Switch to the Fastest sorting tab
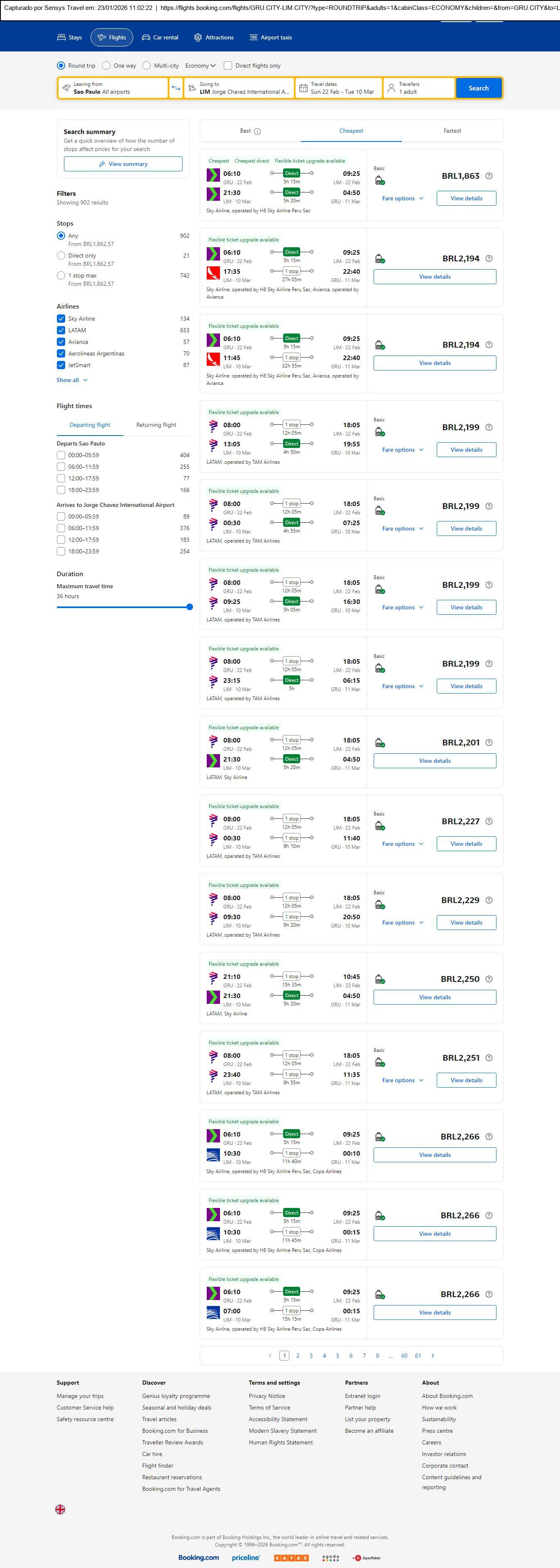The width and height of the screenshot is (560, 1568). (x=452, y=131)
